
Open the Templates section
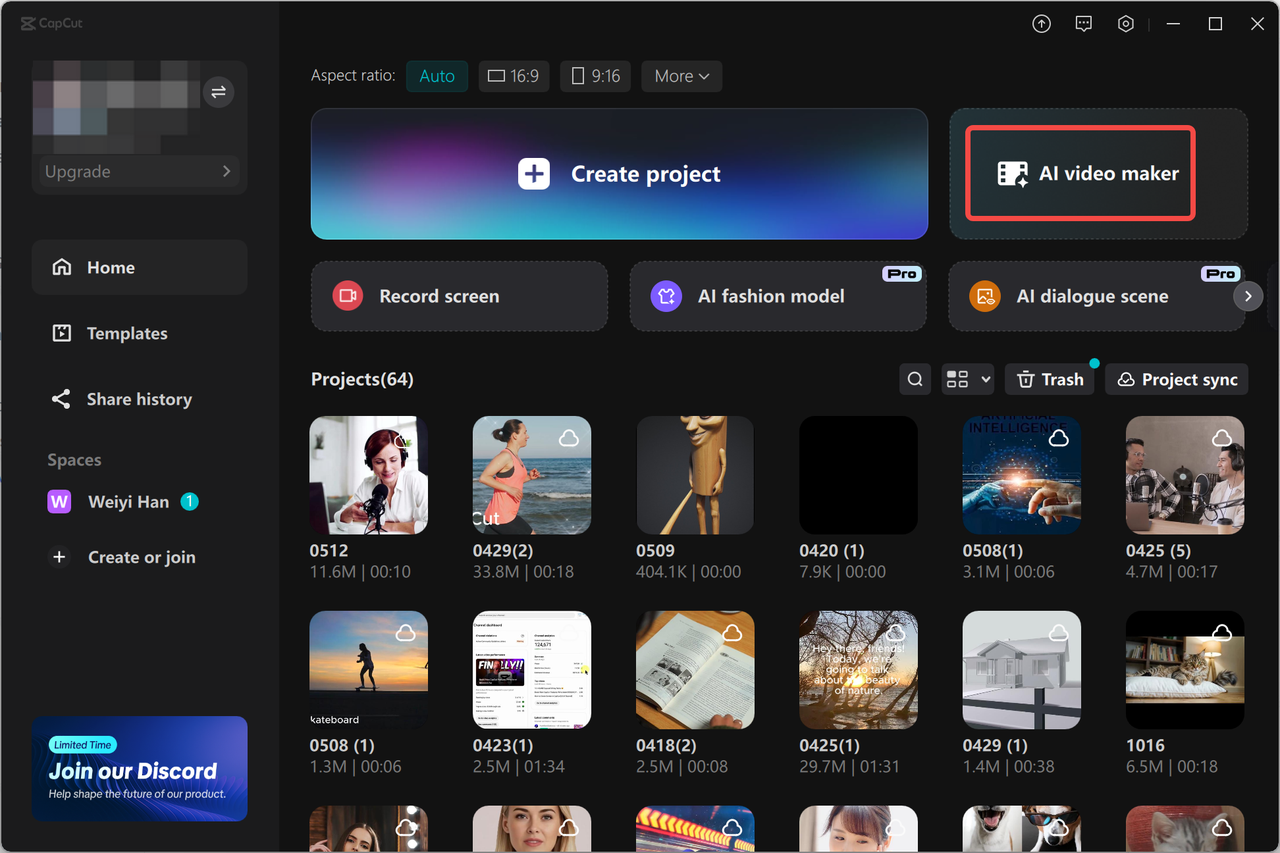click(x=139, y=333)
